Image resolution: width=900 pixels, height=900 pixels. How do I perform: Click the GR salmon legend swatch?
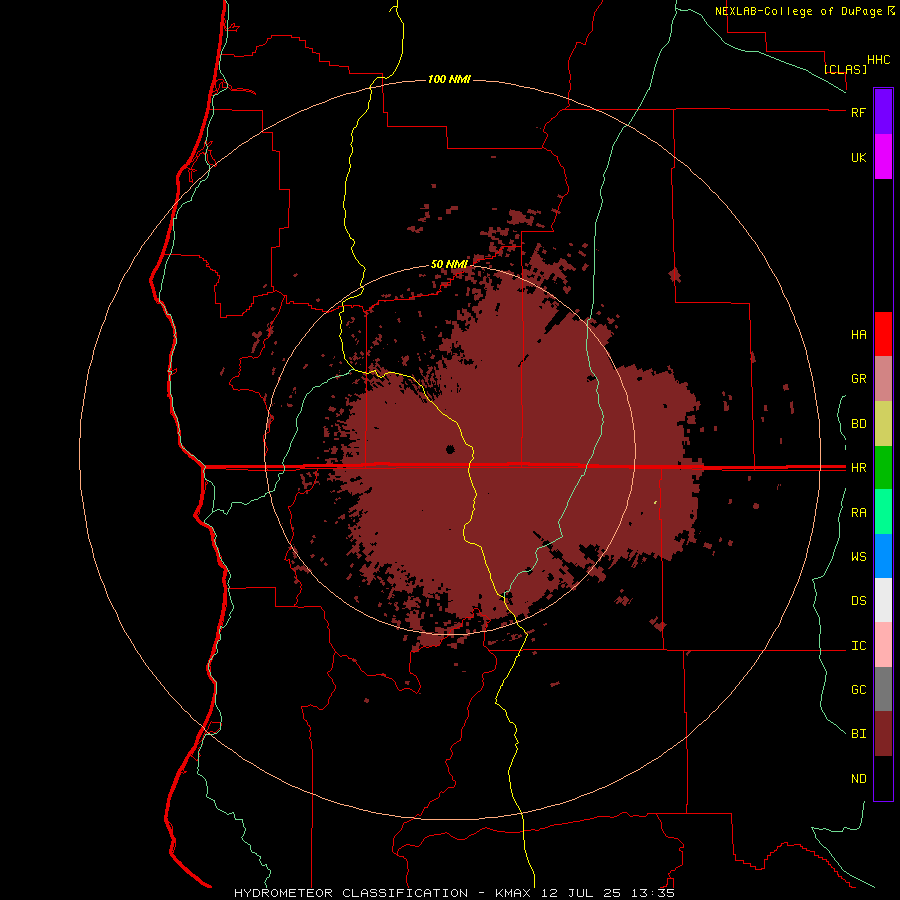coord(883,379)
